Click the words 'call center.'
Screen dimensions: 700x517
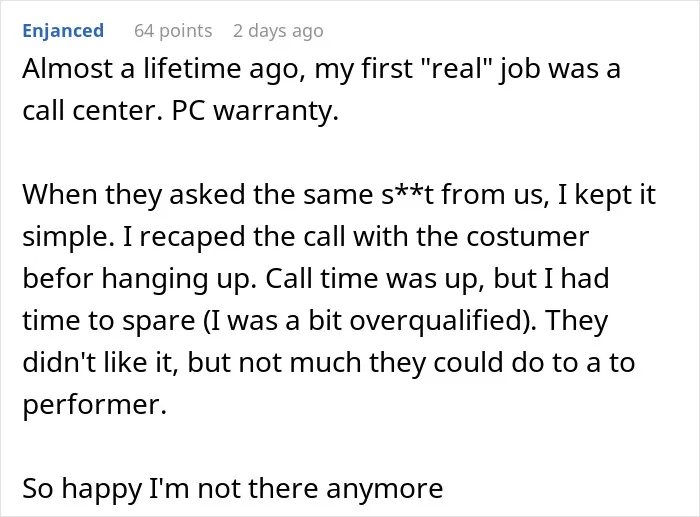pyautogui.click(x=92, y=111)
